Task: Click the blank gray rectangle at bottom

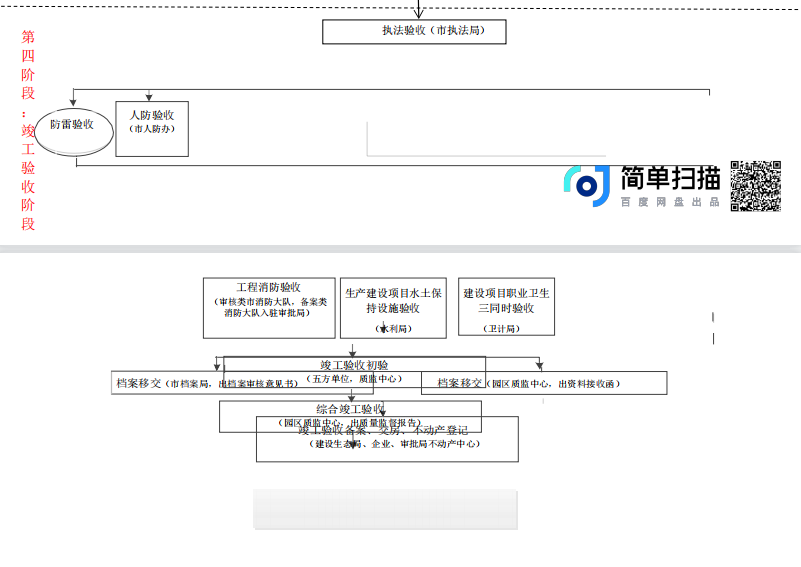Action: click(385, 509)
